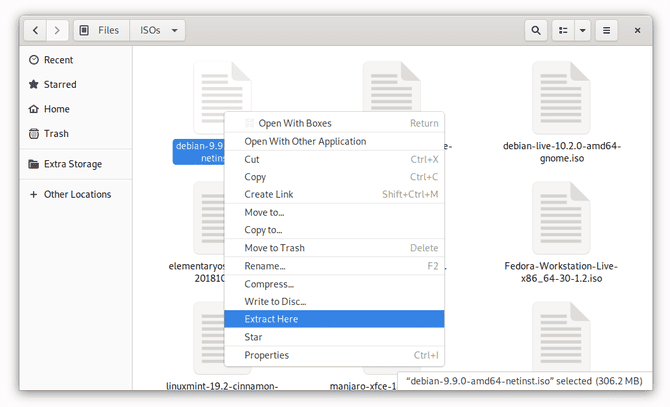Viewport: 670px width, 407px height.
Task: Switch to list view icon
Action: (563, 30)
